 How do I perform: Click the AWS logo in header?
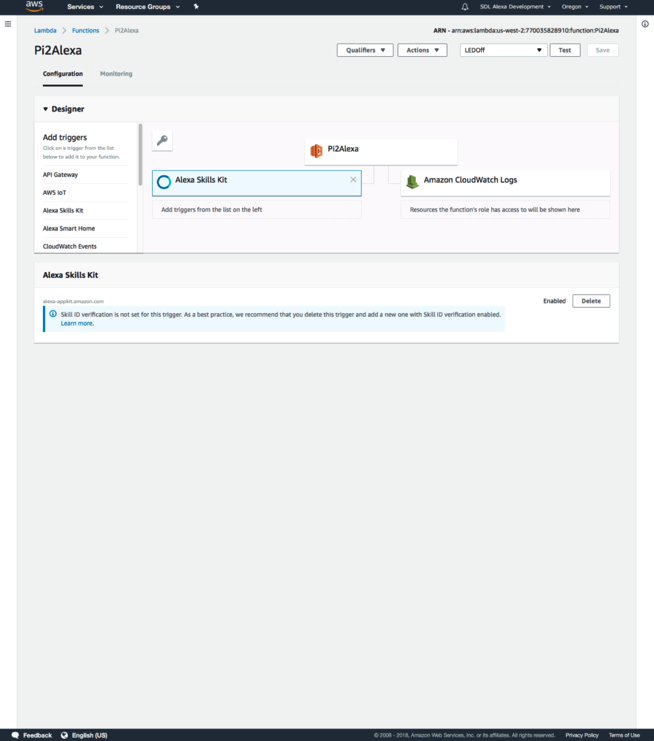tap(35, 7)
